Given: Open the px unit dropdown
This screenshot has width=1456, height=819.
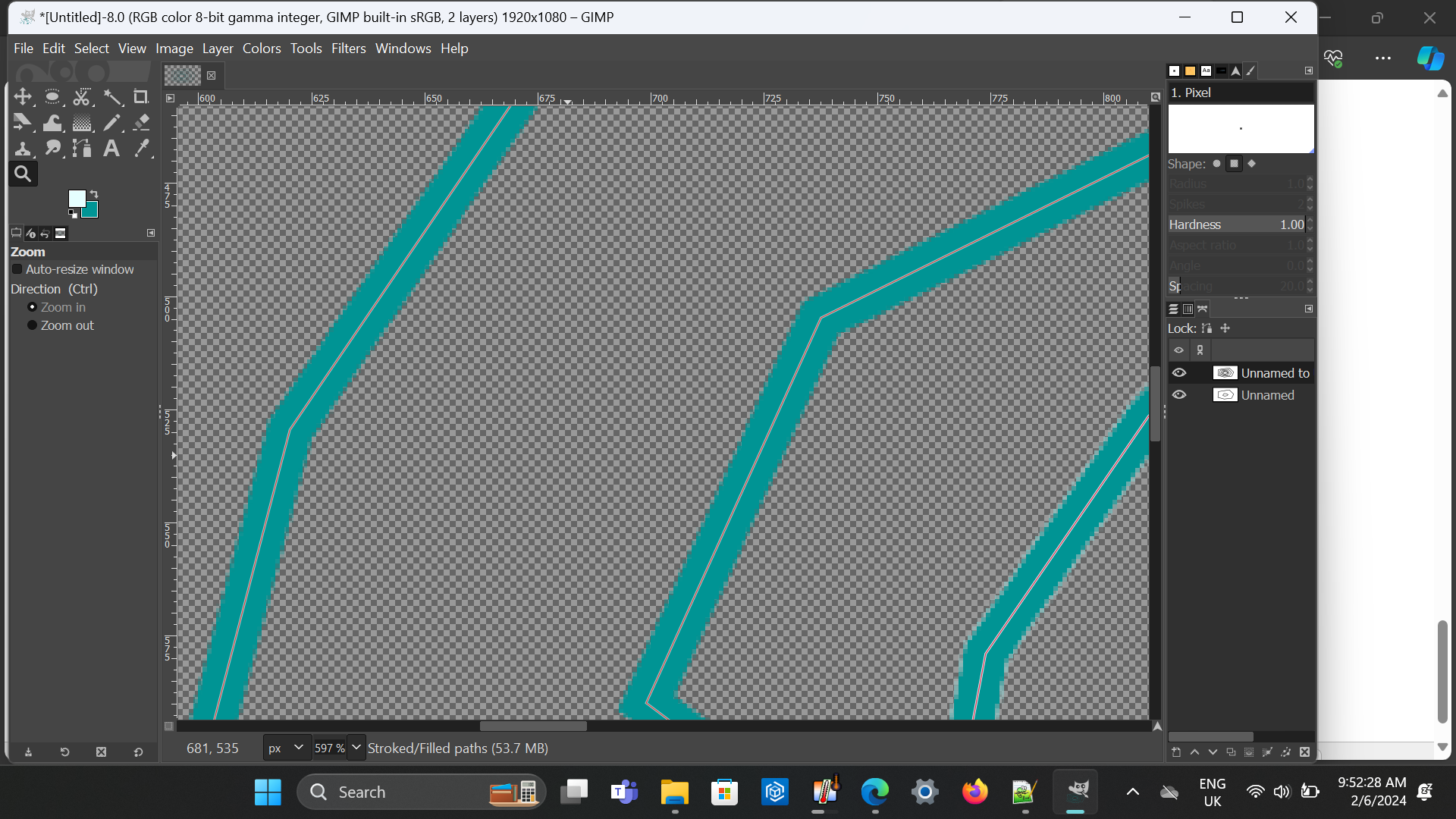Looking at the screenshot, I should tap(287, 748).
